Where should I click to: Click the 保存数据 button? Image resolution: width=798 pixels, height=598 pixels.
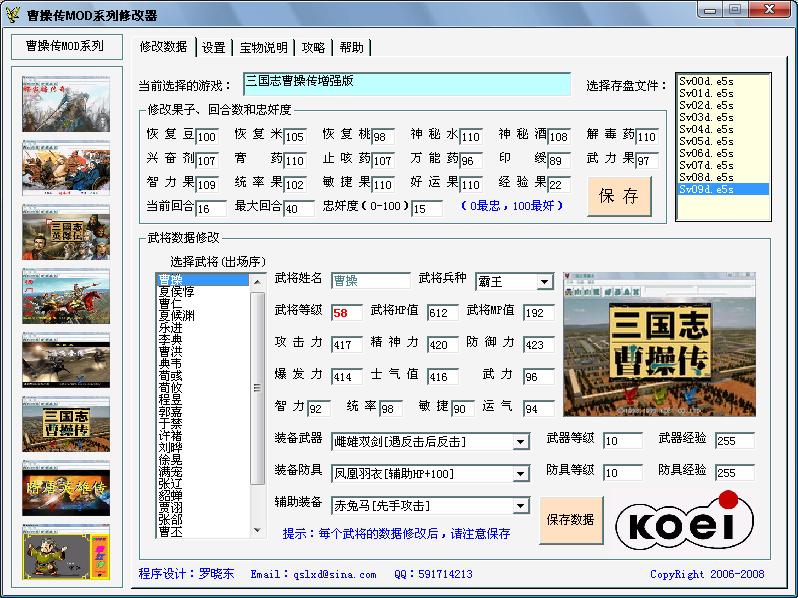(571, 520)
